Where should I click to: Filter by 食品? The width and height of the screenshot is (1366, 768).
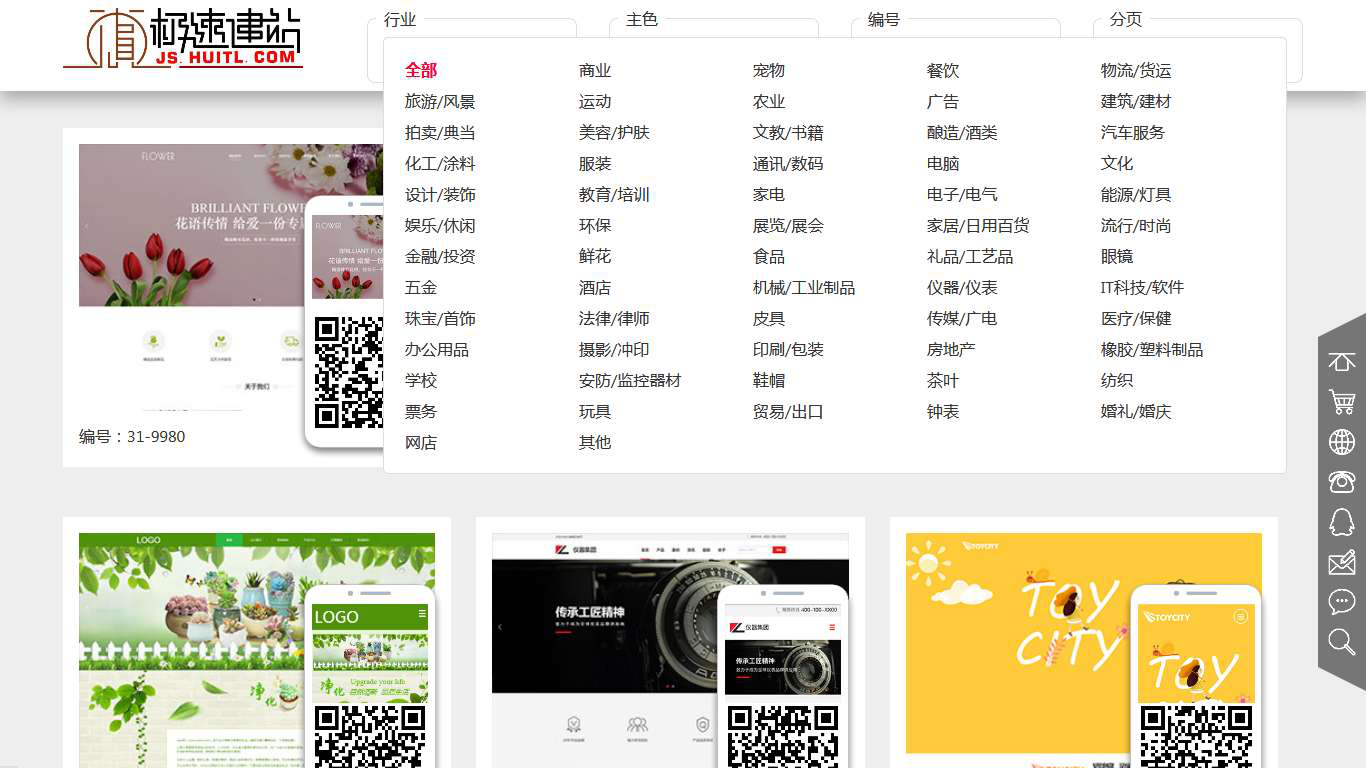(769, 257)
